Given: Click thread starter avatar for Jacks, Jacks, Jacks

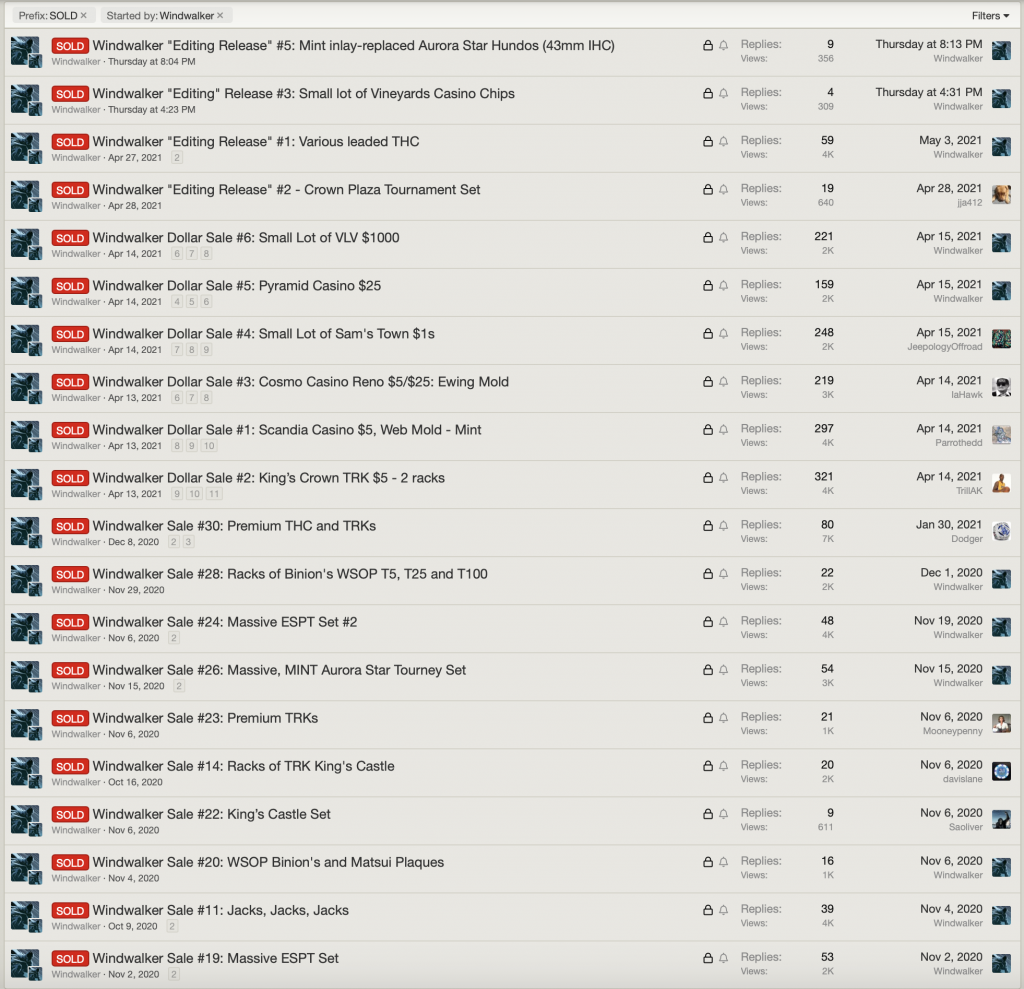Looking at the screenshot, I should (25, 916).
